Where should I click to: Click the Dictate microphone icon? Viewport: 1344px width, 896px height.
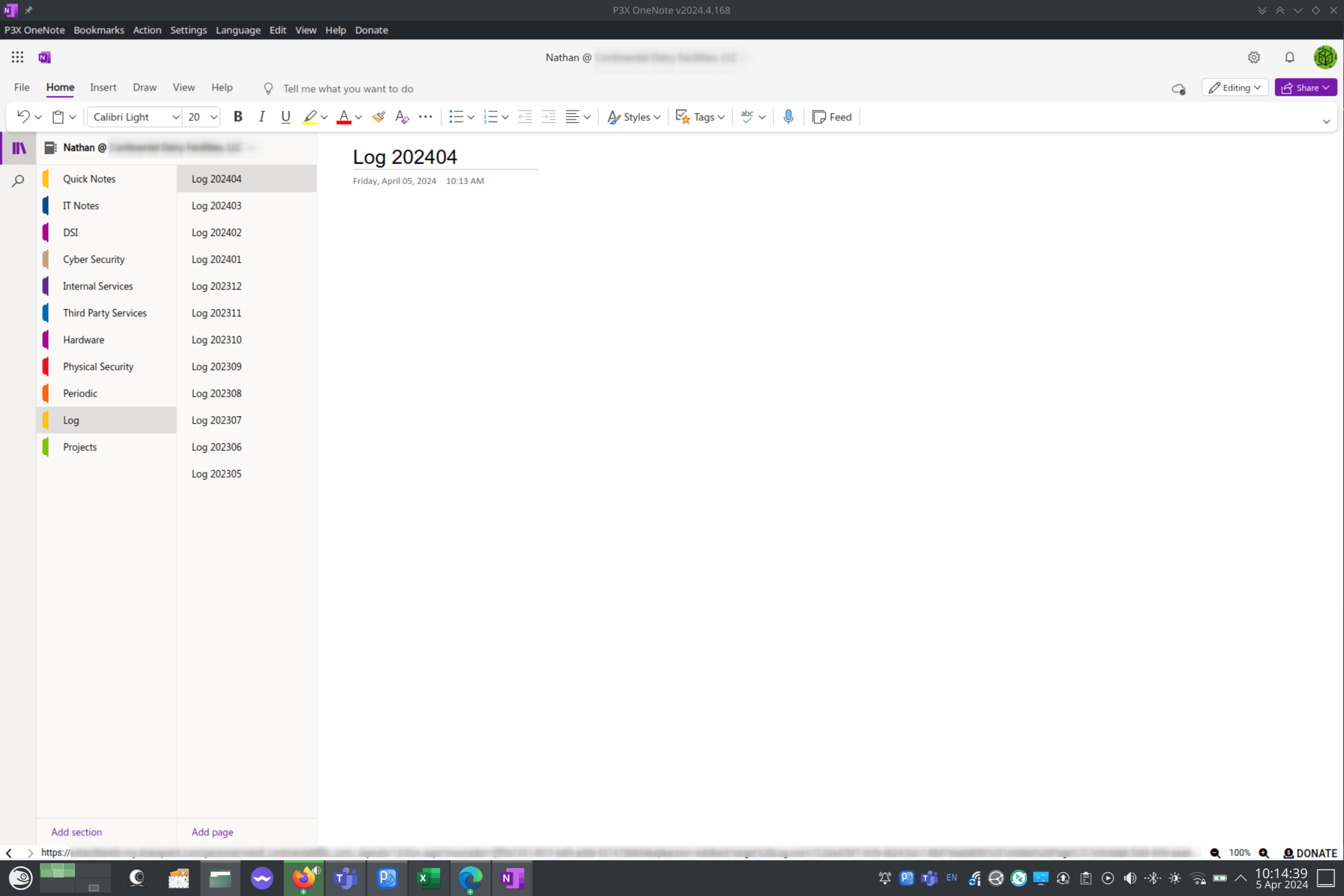point(788,116)
